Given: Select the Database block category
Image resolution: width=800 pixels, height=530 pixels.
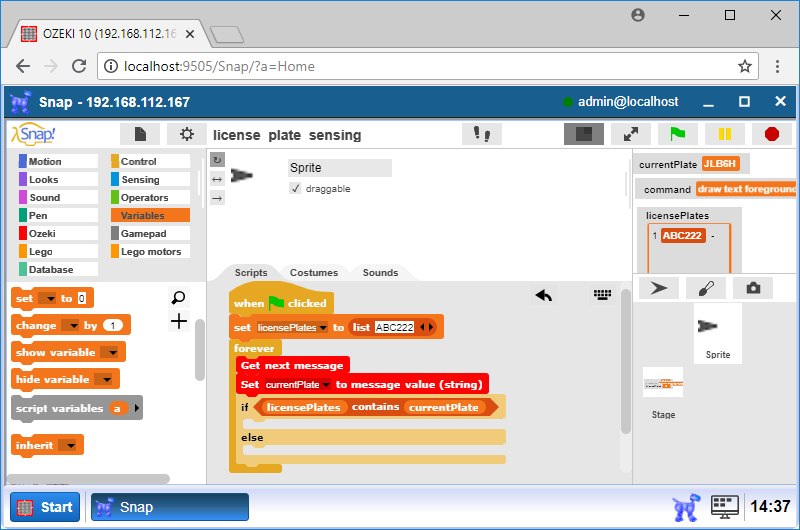Looking at the screenshot, I should 58,269.
